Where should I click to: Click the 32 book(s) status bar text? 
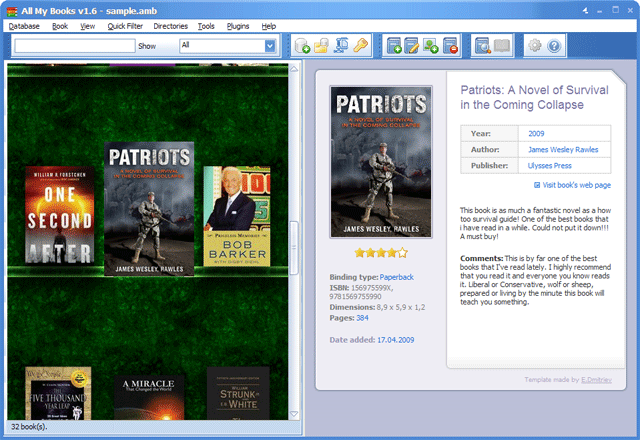pos(29,427)
